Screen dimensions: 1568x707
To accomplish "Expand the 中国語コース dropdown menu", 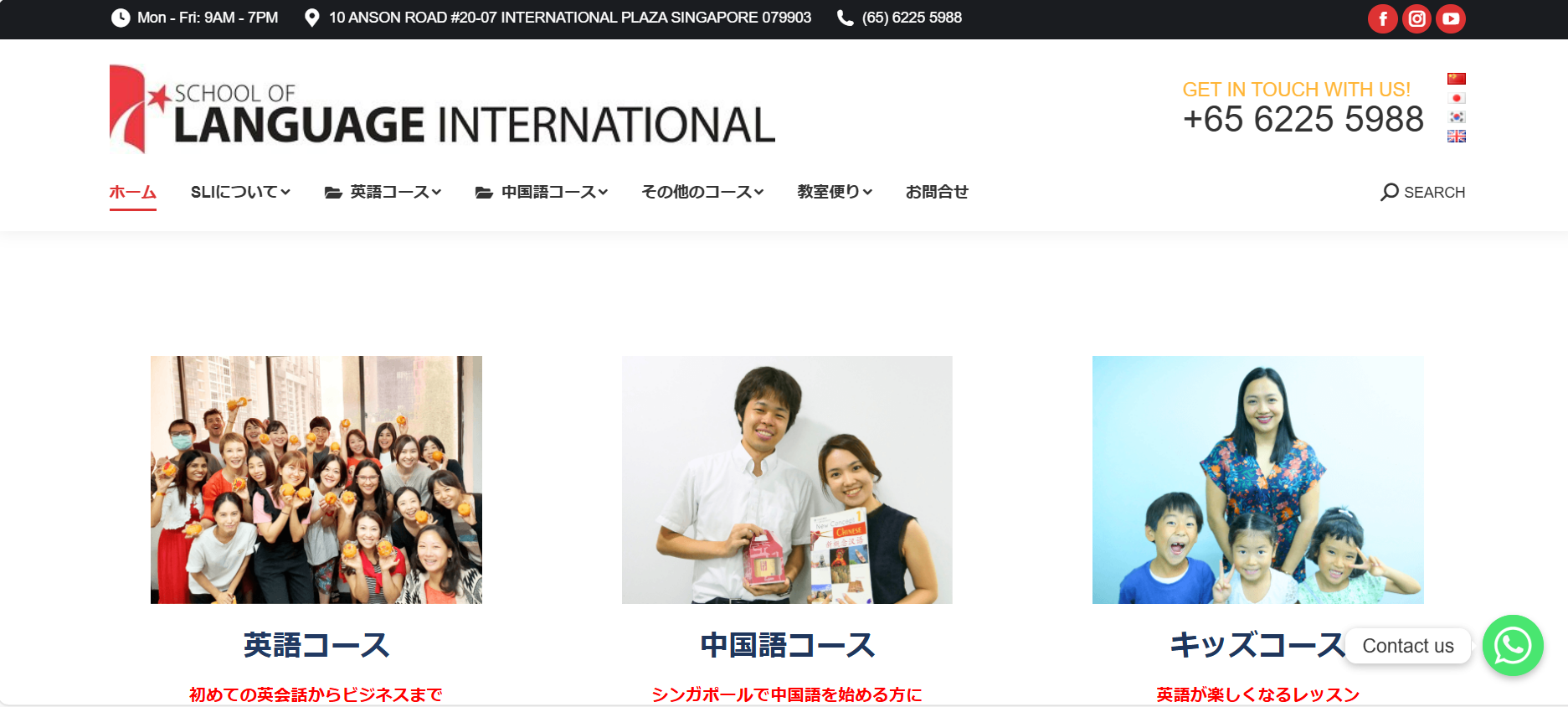I will coord(542,192).
